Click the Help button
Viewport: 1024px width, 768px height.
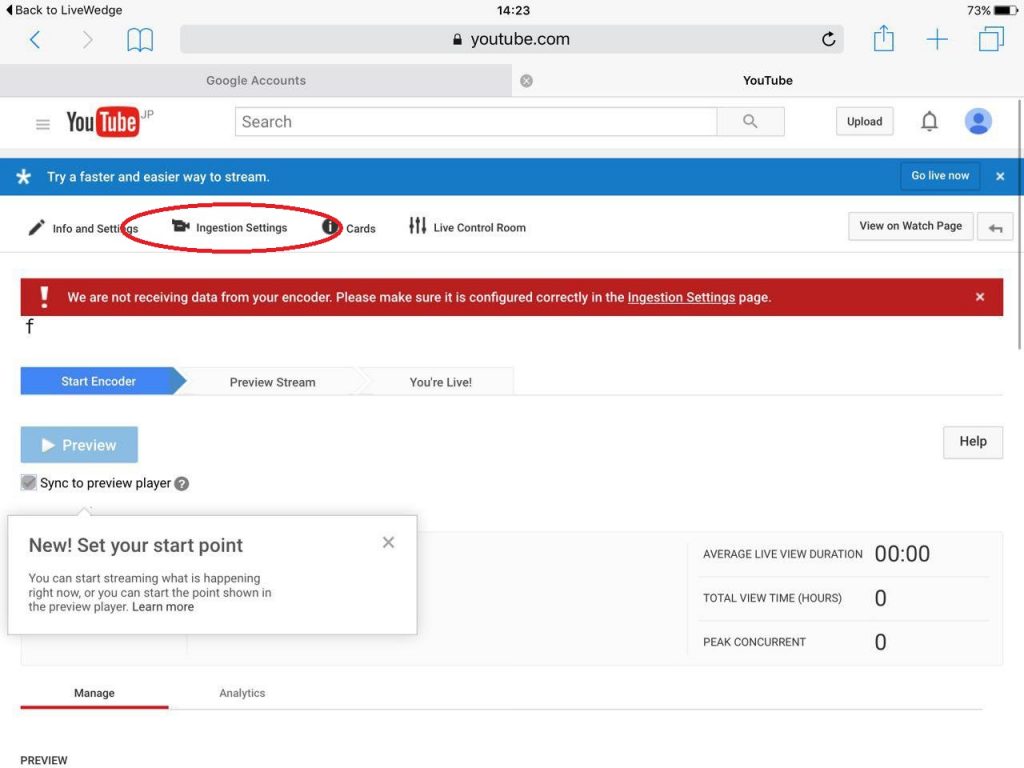point(972,441)
